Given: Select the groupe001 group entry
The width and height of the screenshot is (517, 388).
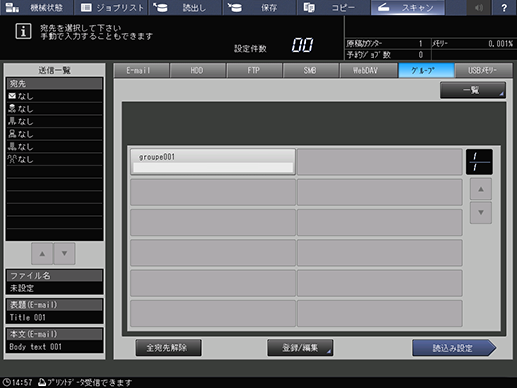Looking at the screenshot, I should click(213, 162).
